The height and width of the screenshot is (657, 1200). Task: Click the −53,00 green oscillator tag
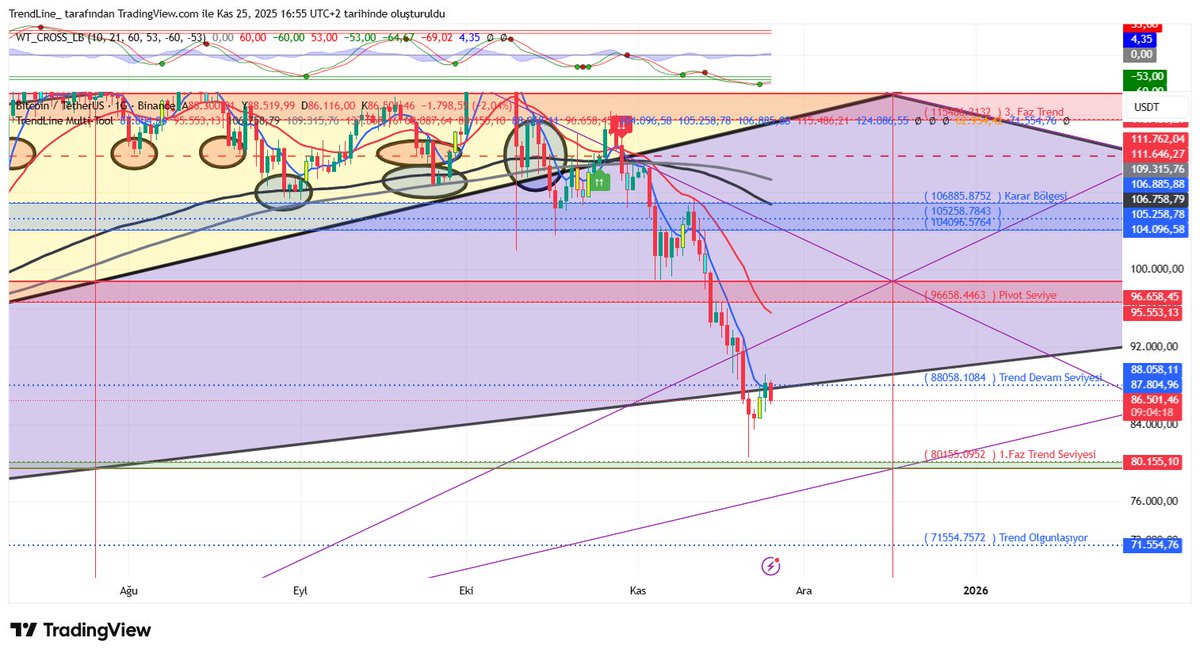1146,76
